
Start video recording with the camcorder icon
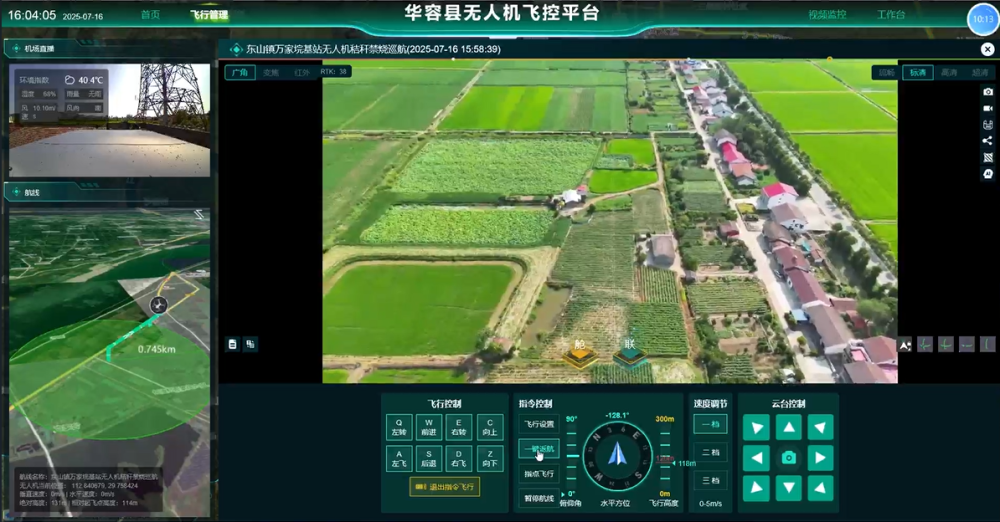pos(988,108)
